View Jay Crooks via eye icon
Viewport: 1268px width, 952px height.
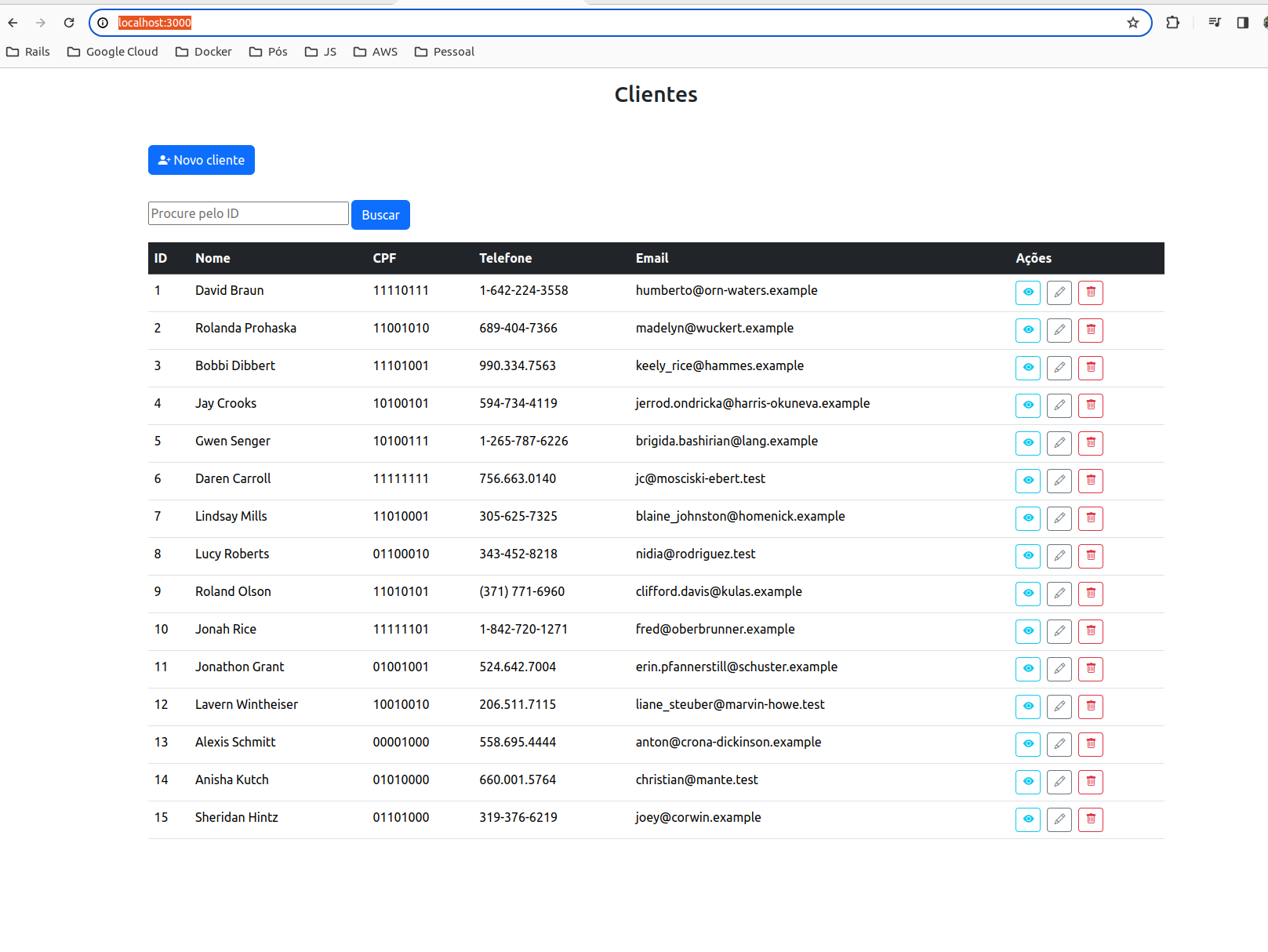[x=1027, y=405]
